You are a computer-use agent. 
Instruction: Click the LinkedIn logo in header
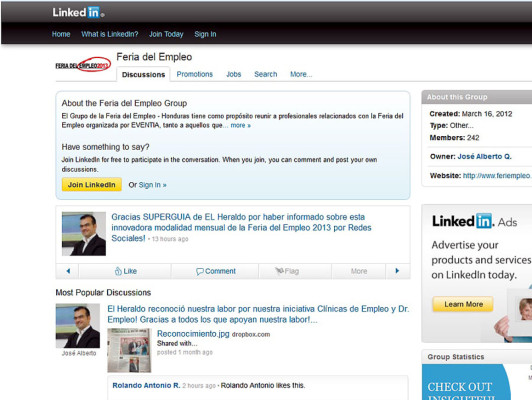point(78,13)
